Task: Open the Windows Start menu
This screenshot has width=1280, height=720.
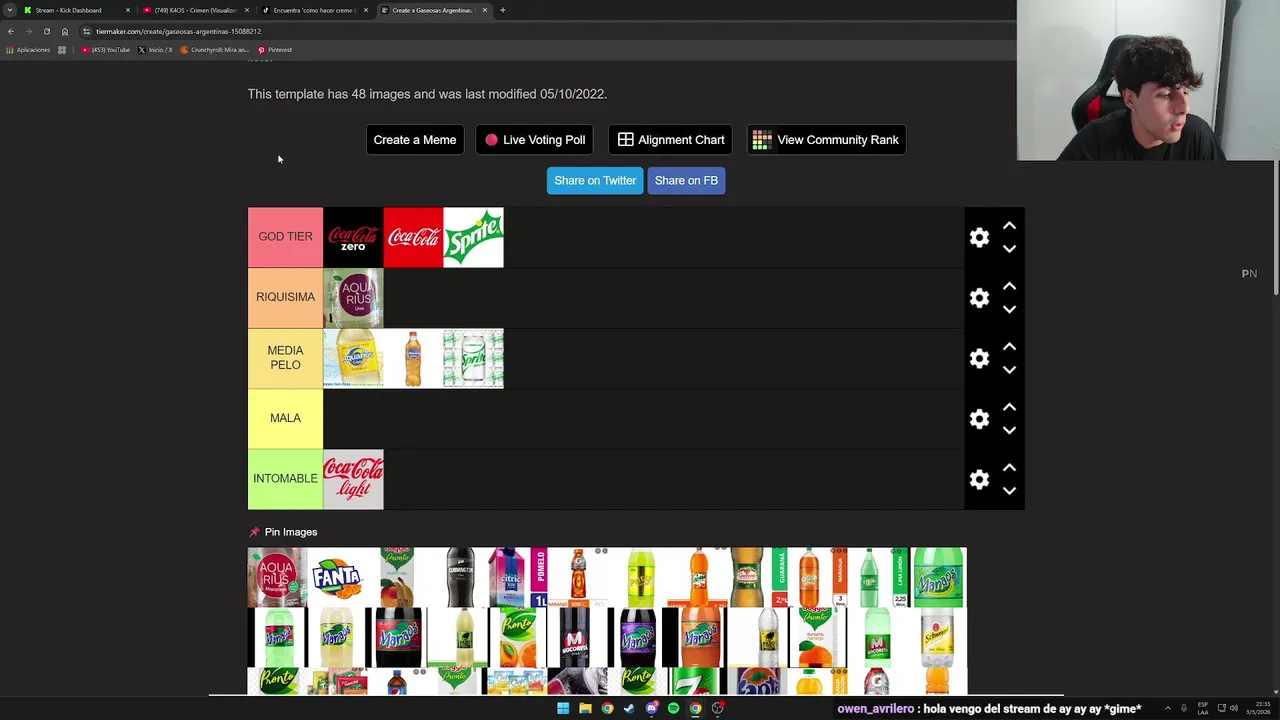Action: point(563,708)
